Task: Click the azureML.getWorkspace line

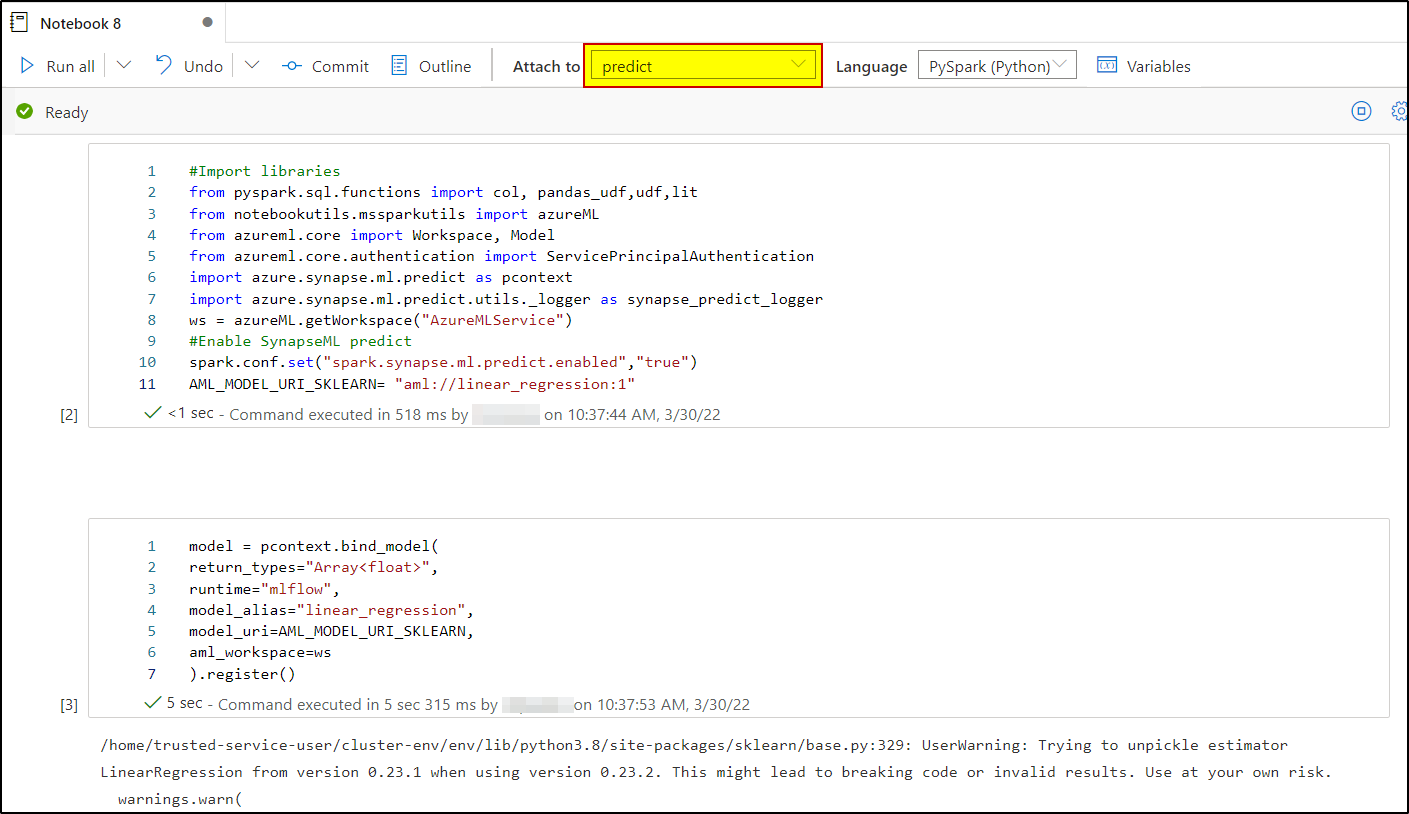Action: coord(379,320)
